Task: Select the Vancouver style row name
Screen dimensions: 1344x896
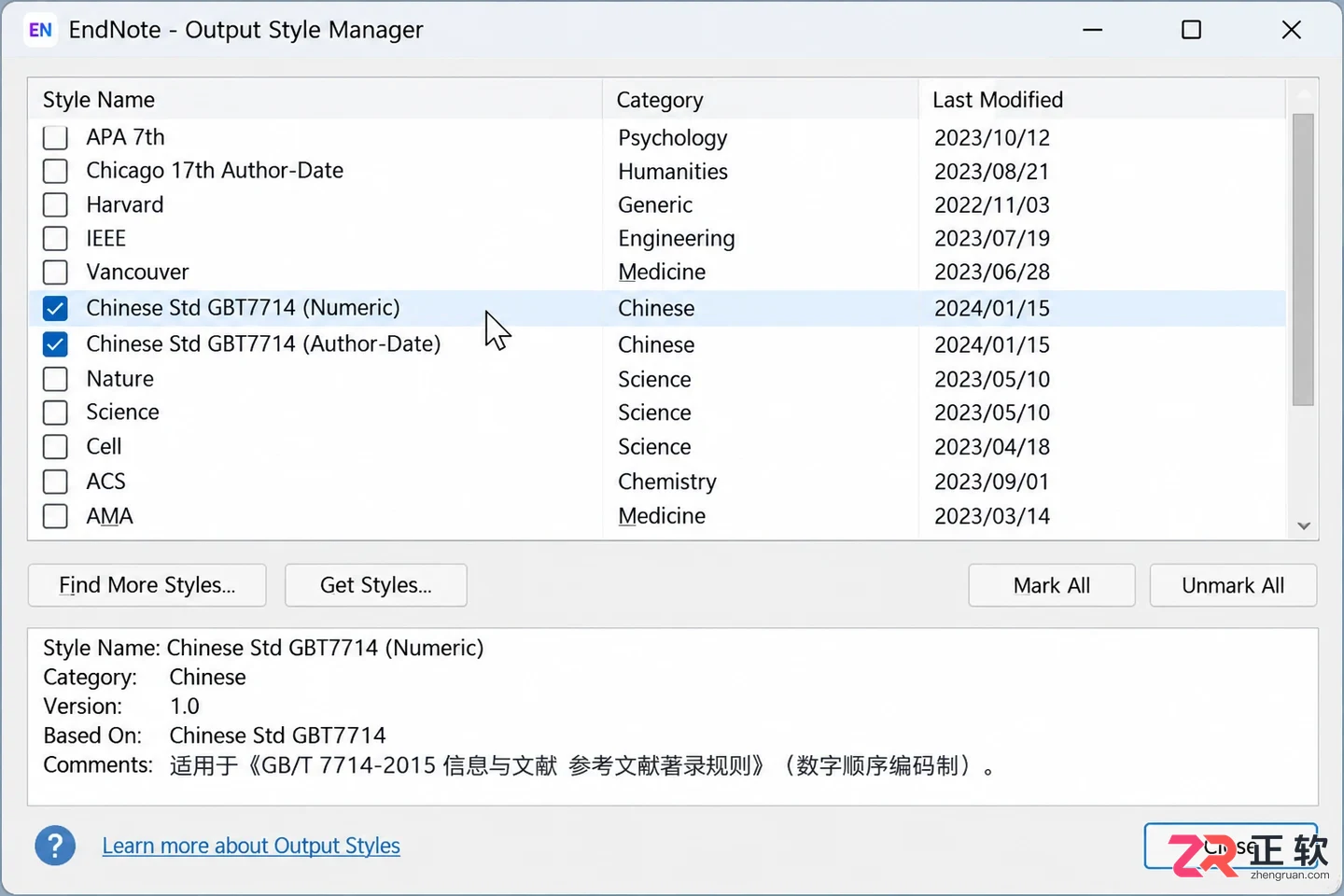Action: click(137, 272)
